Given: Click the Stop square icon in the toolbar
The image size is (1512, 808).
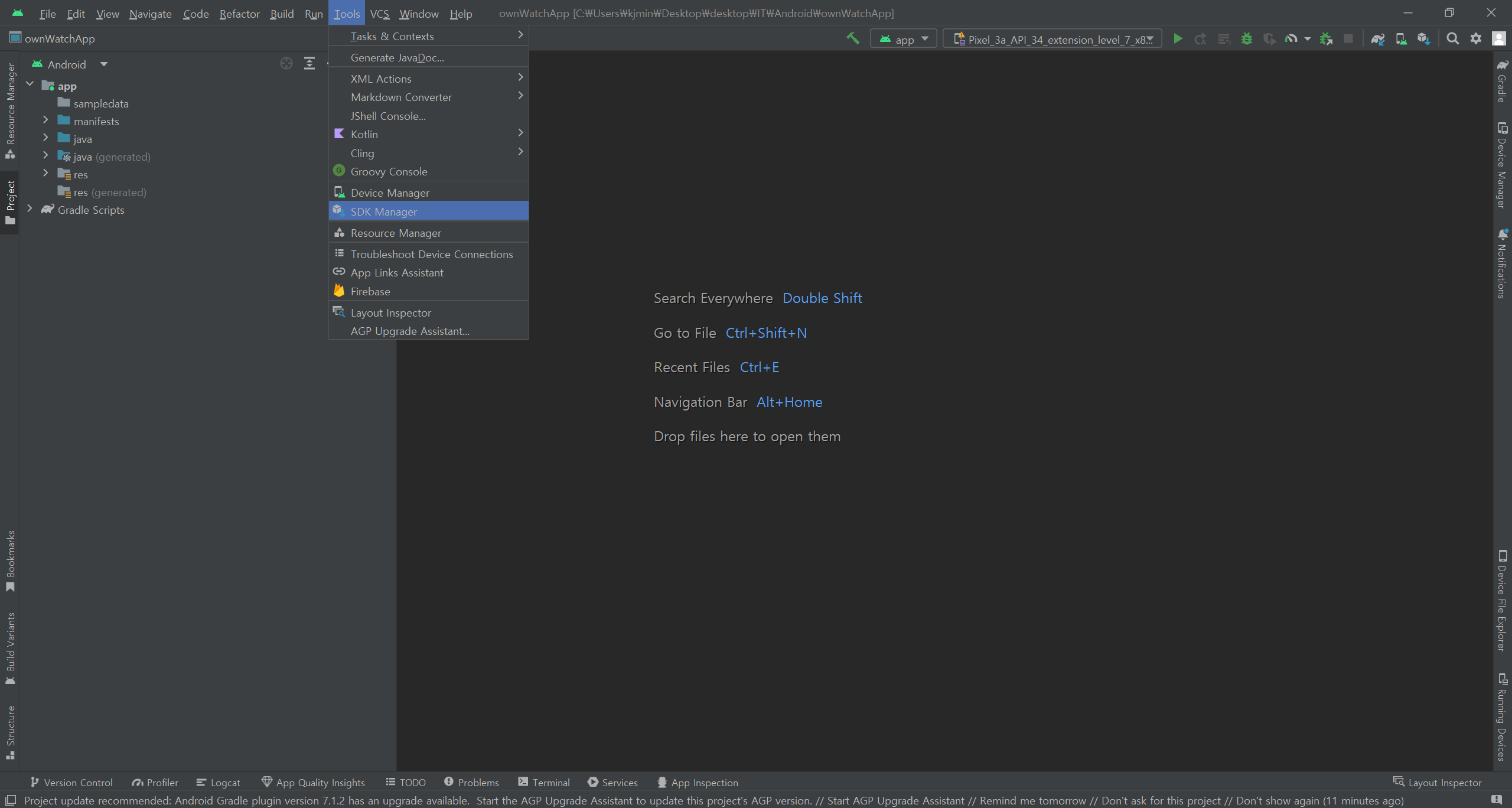Looking at the screenshot, I should coord(1348,39).
